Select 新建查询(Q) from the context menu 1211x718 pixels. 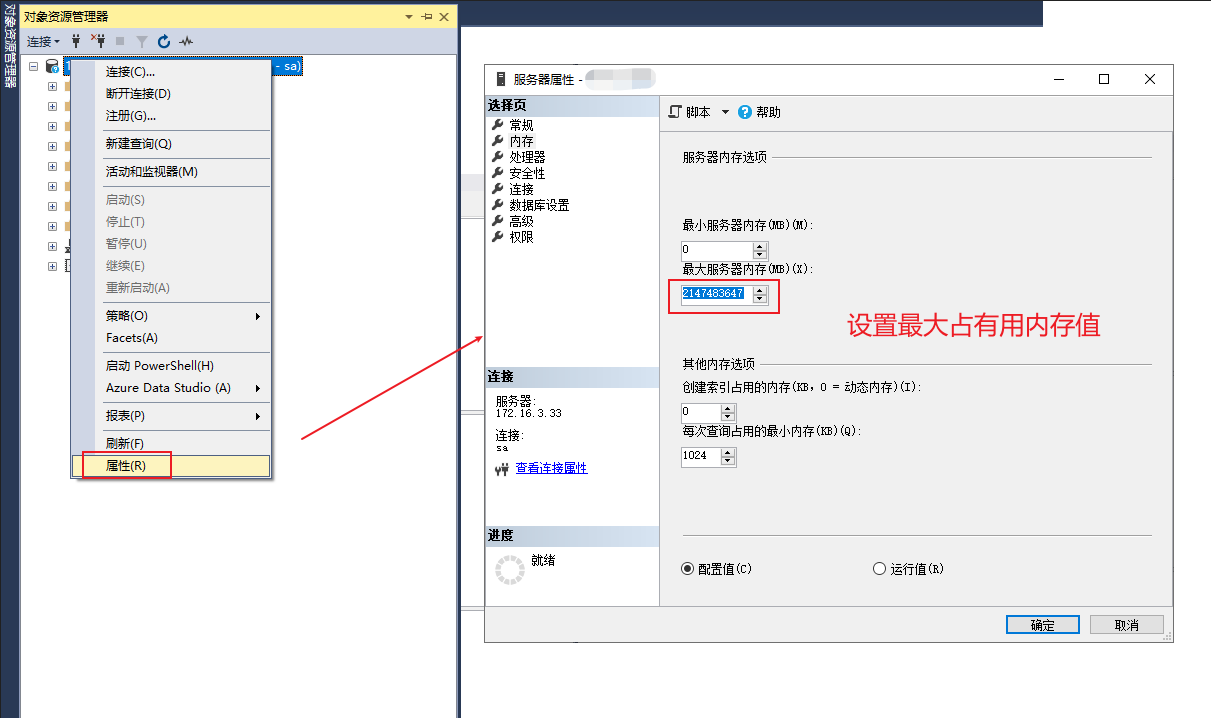coord(139,144)
